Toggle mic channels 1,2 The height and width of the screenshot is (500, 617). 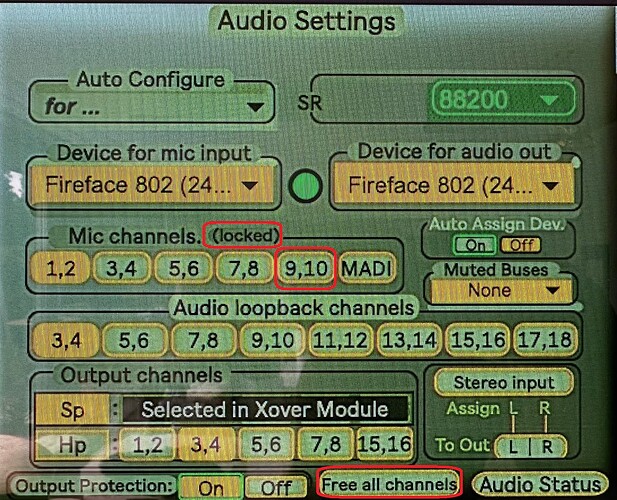pyautogui.click(x=60, y=268)
